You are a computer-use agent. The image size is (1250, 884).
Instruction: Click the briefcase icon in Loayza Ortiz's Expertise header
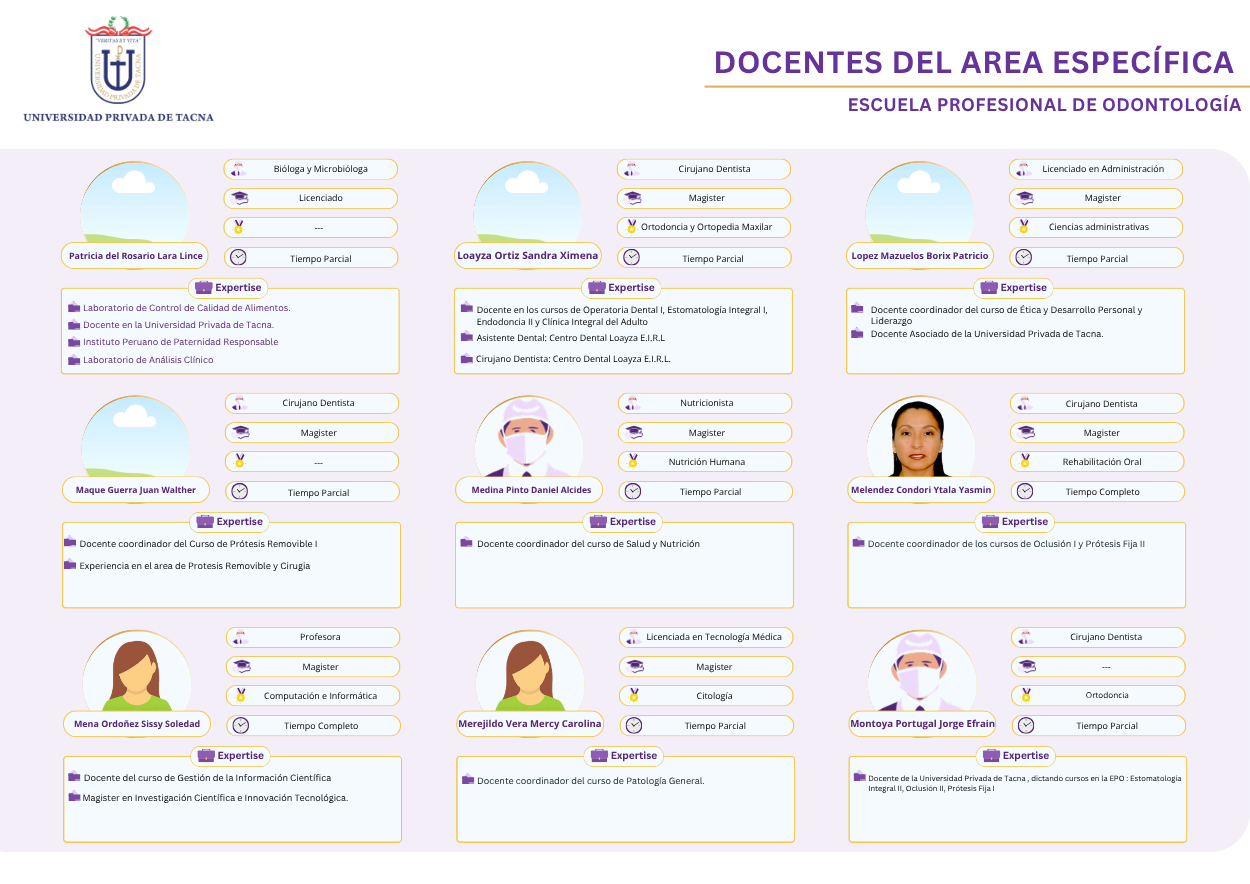tap(597, 287)
